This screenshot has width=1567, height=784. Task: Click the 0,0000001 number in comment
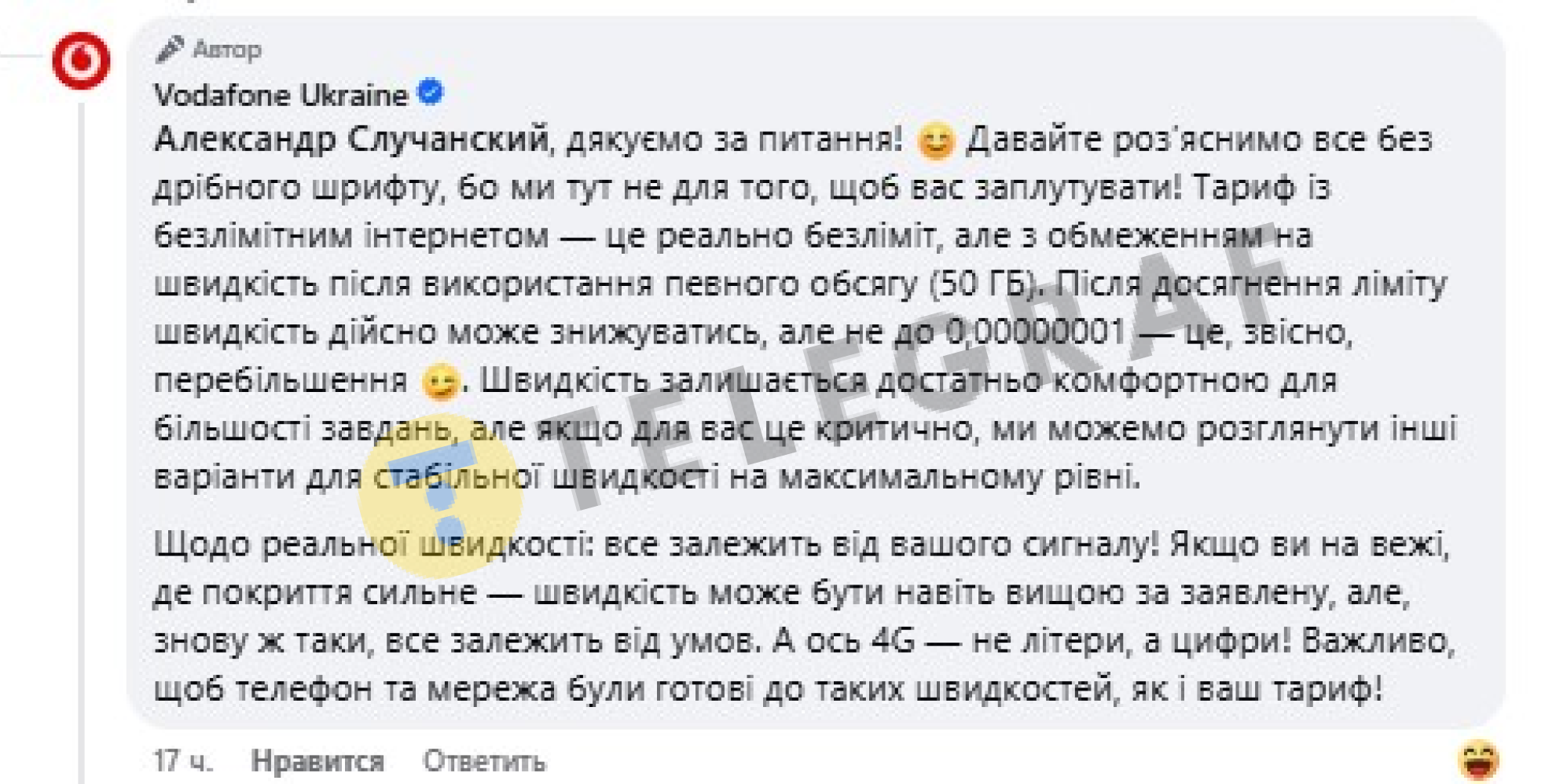coord(1036,332)
